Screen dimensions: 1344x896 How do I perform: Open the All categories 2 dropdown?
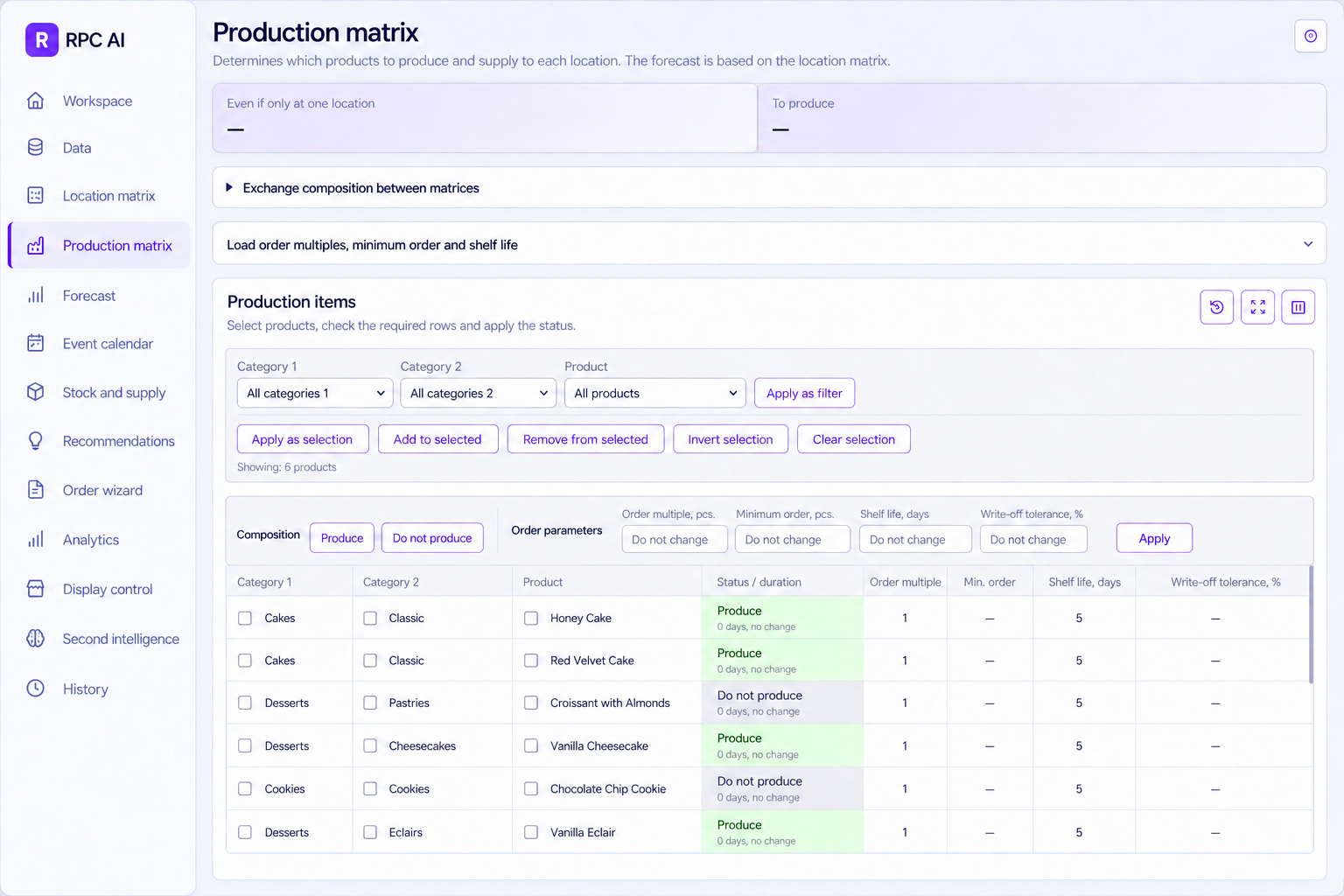479,393
